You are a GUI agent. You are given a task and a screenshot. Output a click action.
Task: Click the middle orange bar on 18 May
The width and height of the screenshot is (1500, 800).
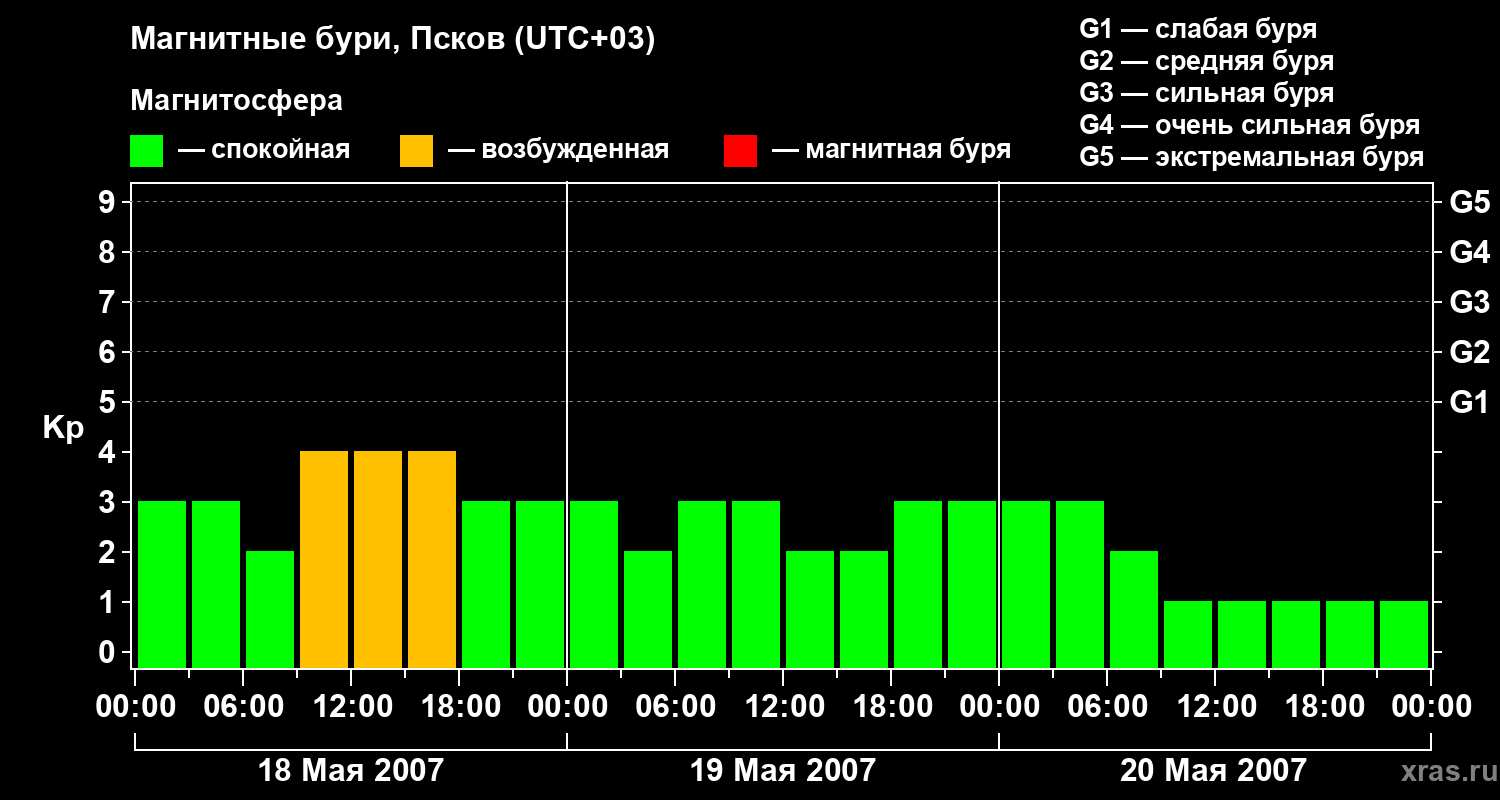(378, 559)
